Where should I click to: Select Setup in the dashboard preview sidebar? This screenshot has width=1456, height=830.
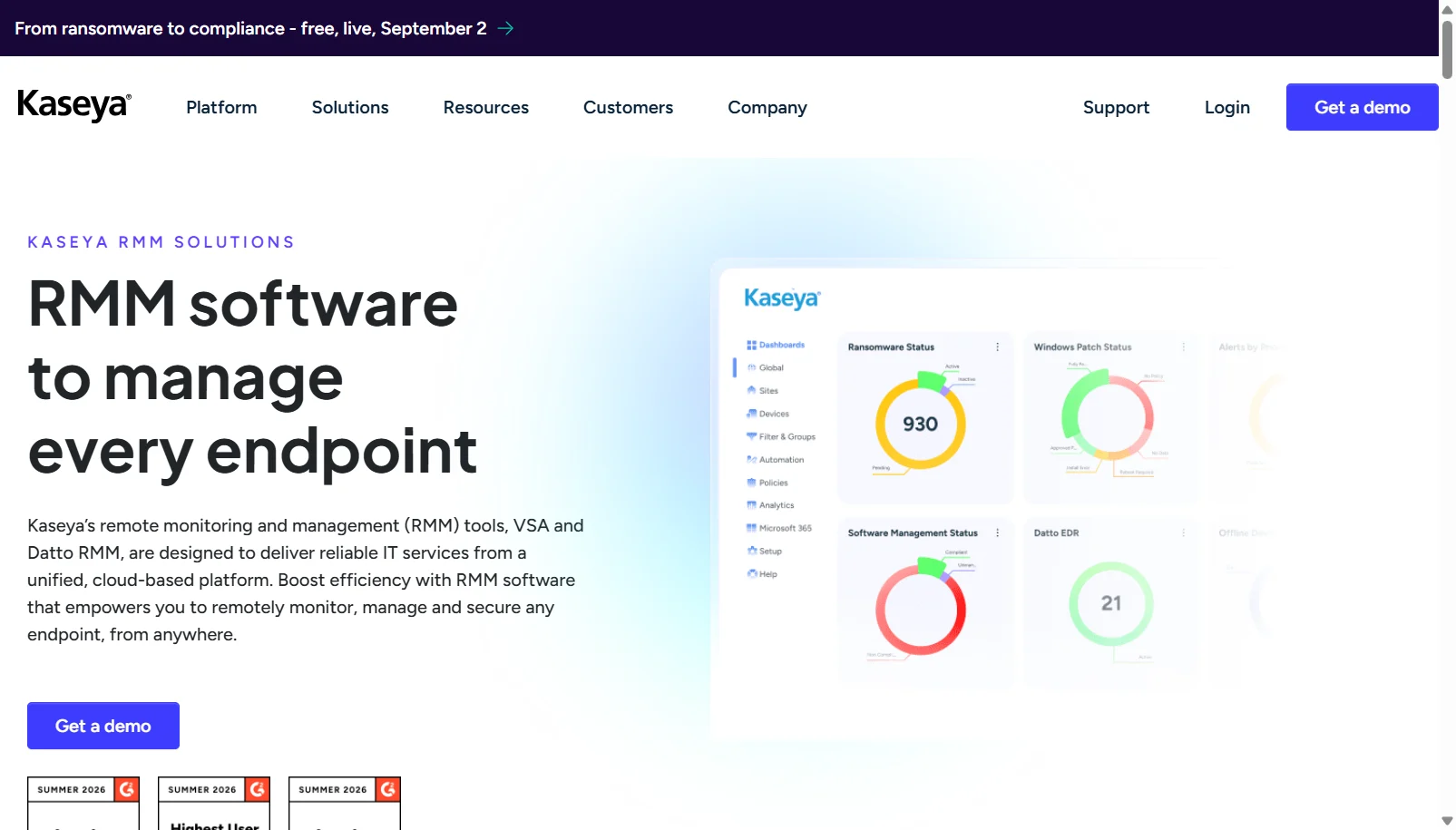[x=770, y=551]
